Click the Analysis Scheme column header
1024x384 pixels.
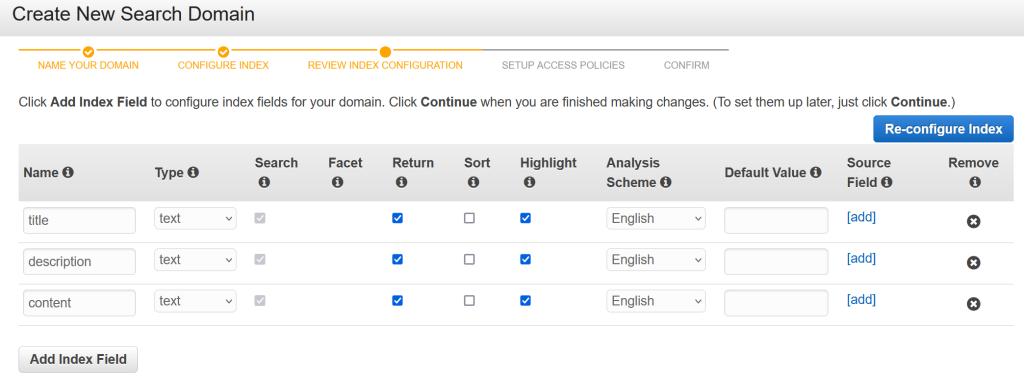click(633, 173)
